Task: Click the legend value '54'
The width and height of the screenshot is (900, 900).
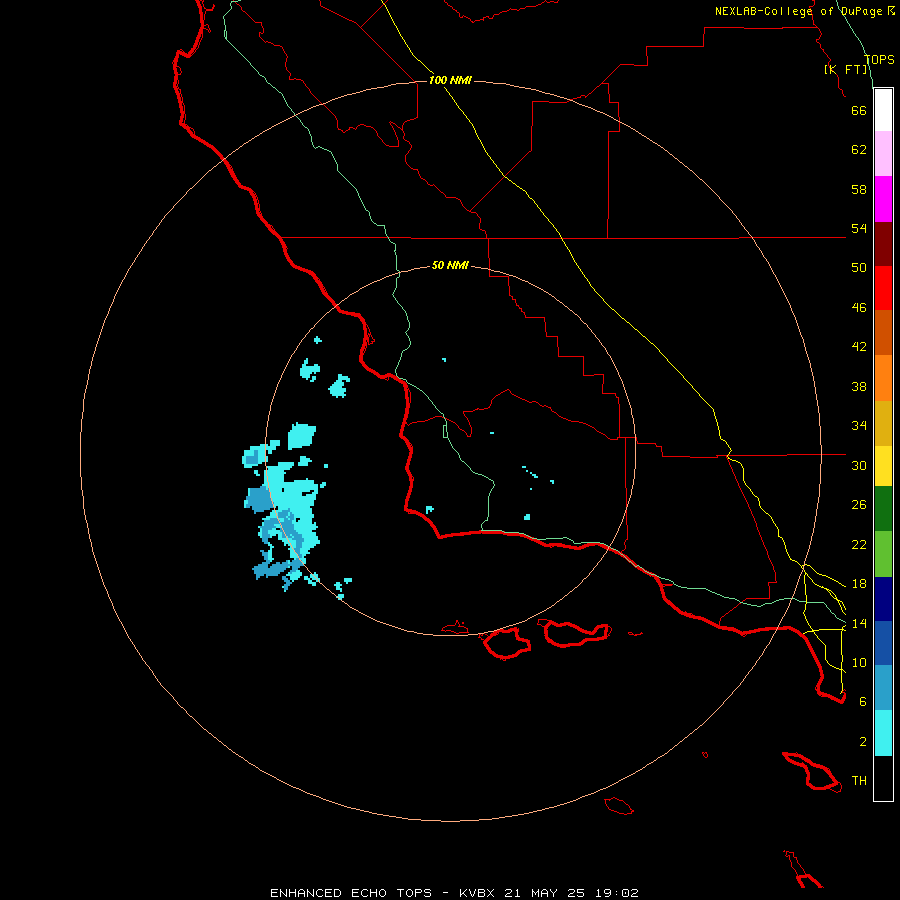Action: click(859, 228)
